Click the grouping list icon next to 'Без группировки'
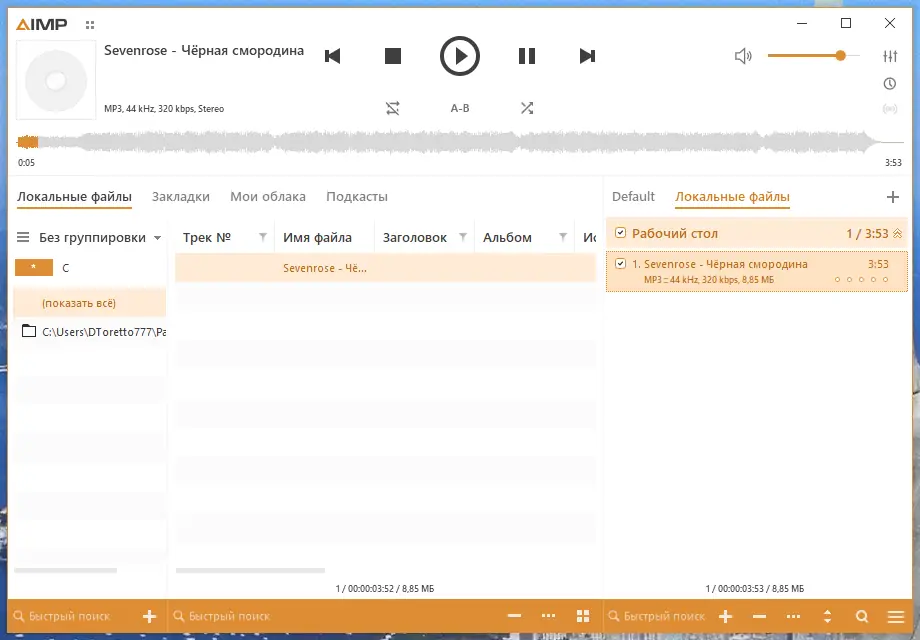 click(x=23, y=236)
